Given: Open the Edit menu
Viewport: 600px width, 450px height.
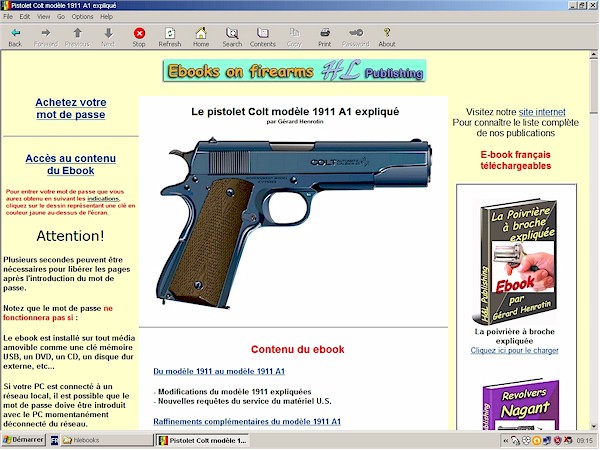Looking at the screenshot, I should pos(25,17).
